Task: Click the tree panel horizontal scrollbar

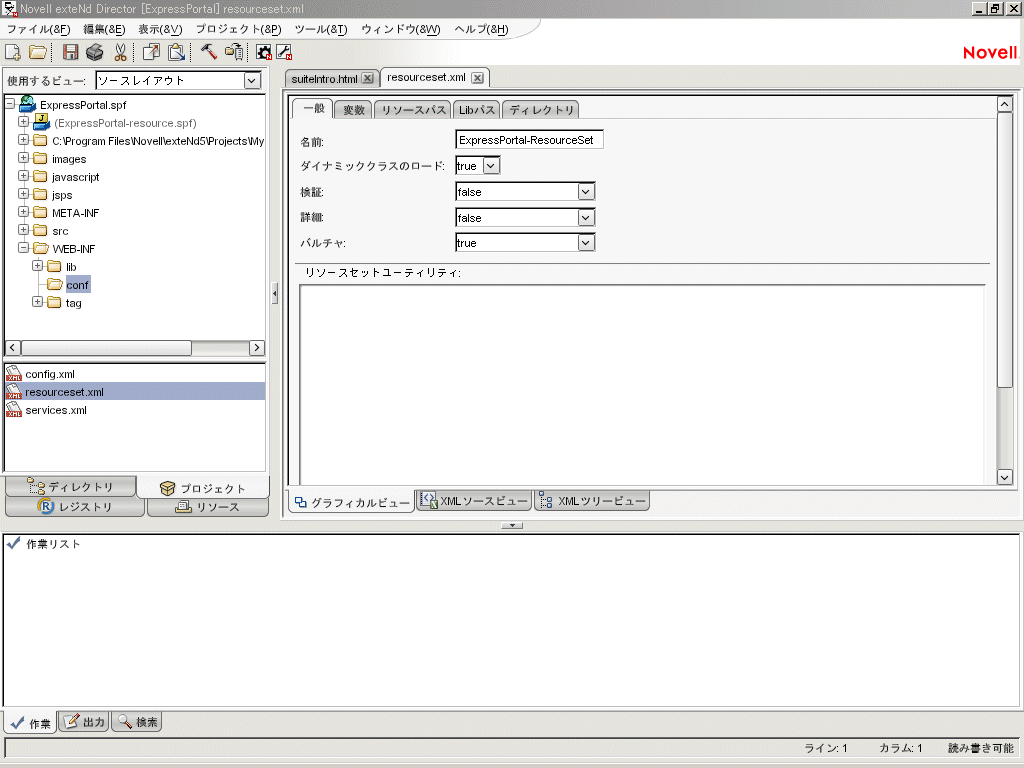Action: (x=105, y=348)
